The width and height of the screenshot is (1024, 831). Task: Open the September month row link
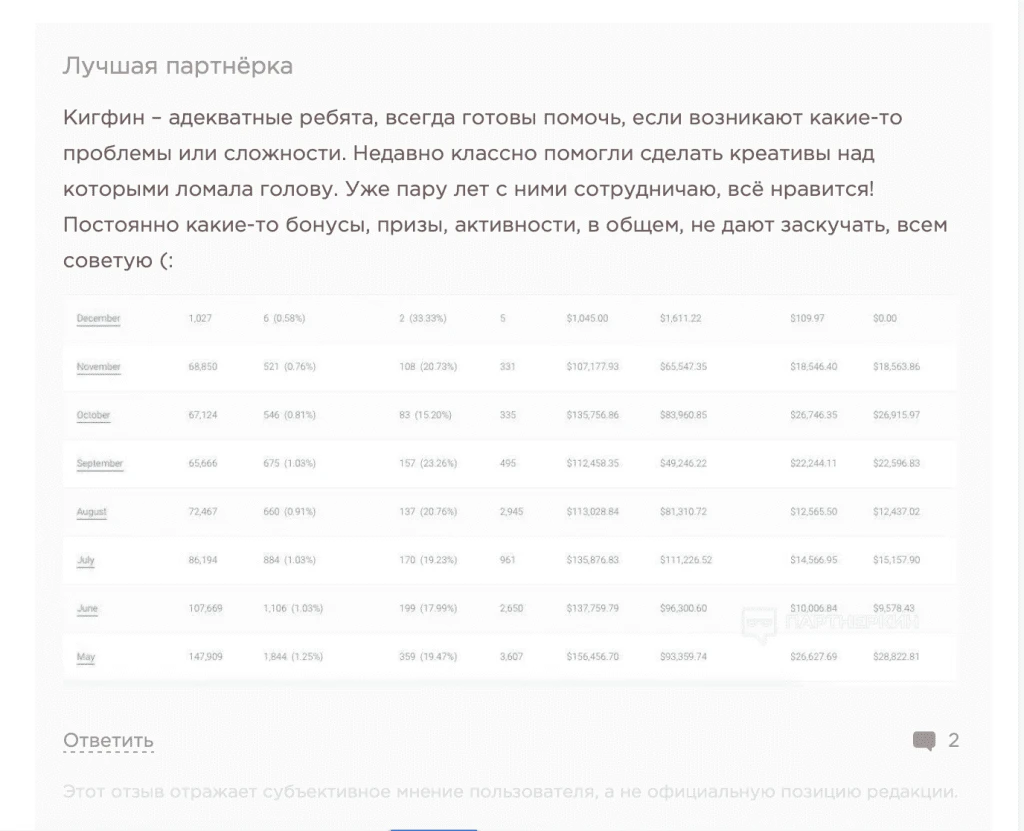tap(100, 463)
